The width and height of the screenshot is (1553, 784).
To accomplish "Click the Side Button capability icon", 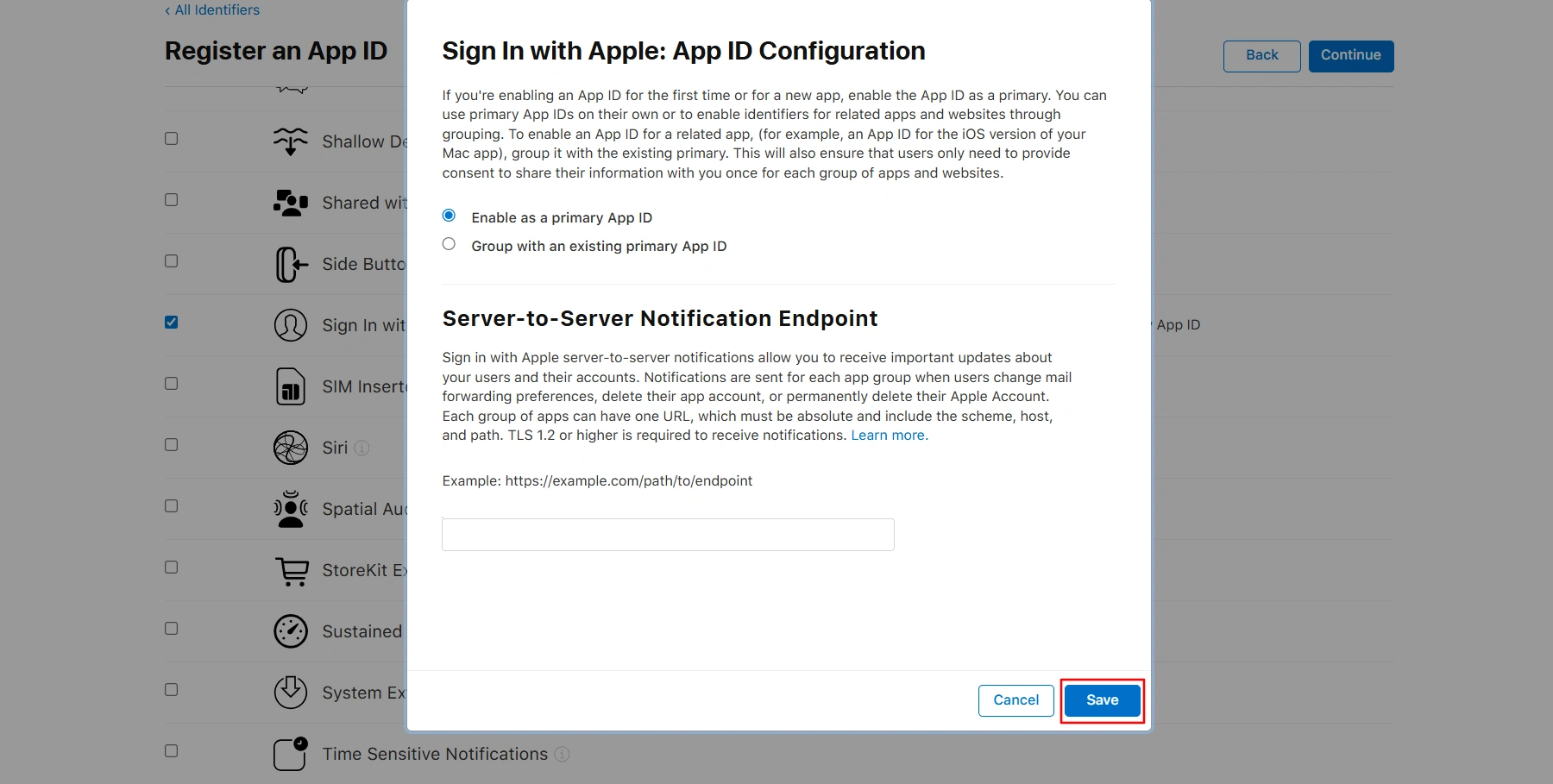I will click(x=291, y=264).
